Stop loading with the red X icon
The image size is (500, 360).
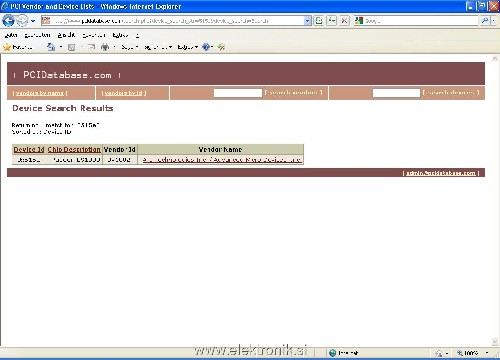[344, 21]
